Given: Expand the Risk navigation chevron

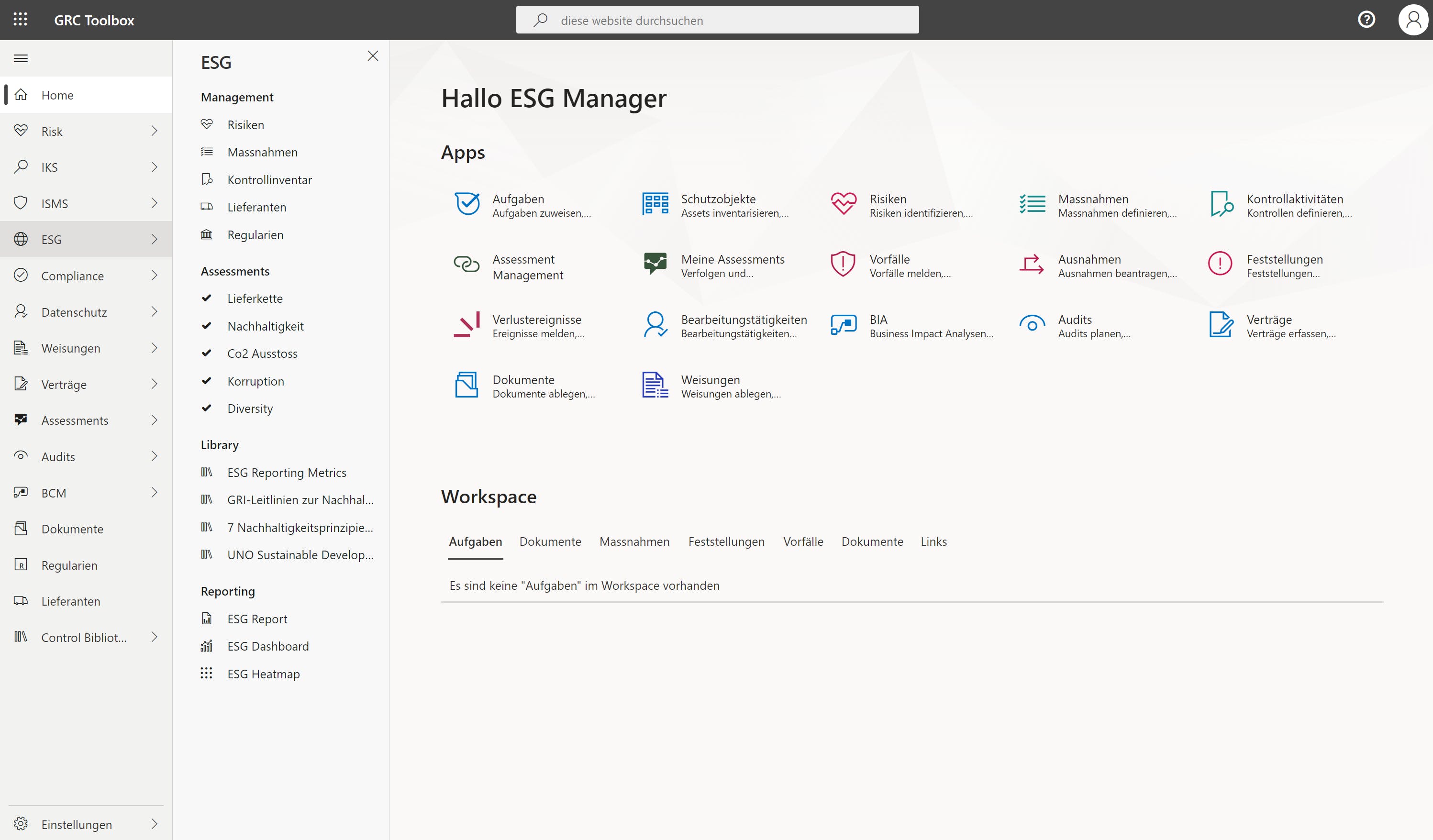Looking at the screenshot, I should click(x=154, y=131).
